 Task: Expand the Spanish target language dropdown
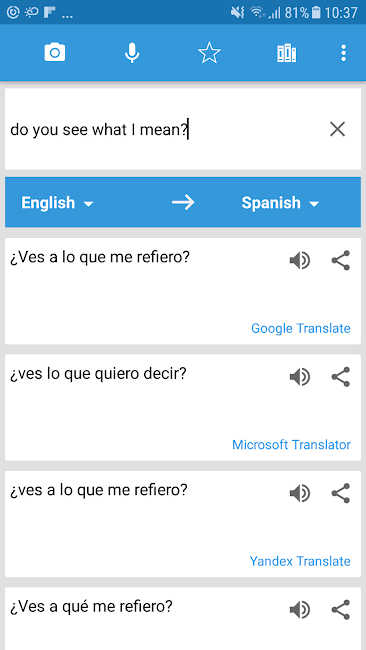tap(280, 203)
